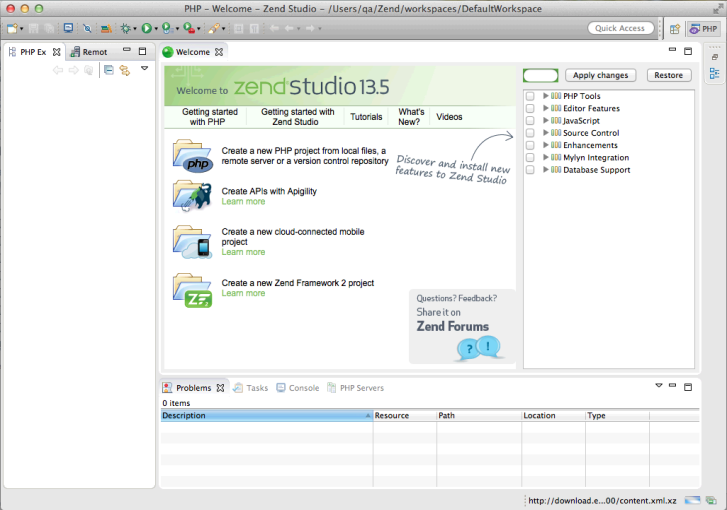Click the External Tools run icon
Image resolution: width=727 pixels, height=510 pixels.
[x=189, y=29]
